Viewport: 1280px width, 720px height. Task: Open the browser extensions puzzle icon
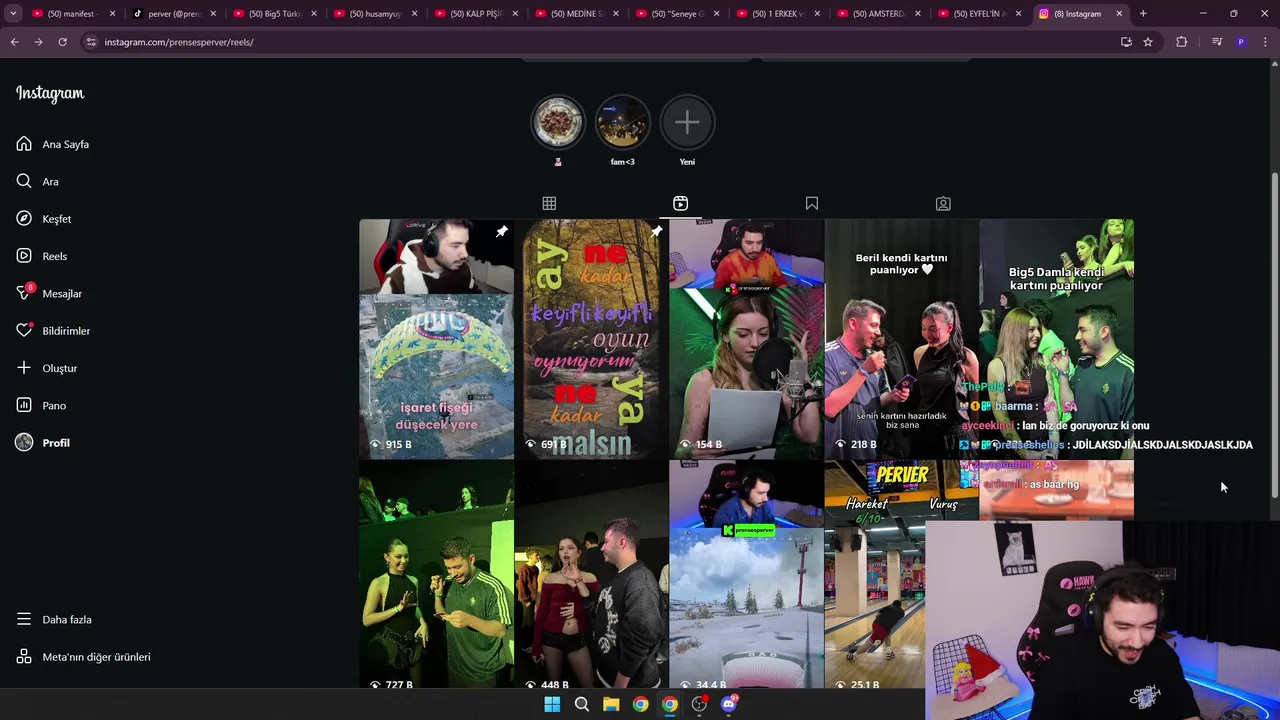[1182, 42]
